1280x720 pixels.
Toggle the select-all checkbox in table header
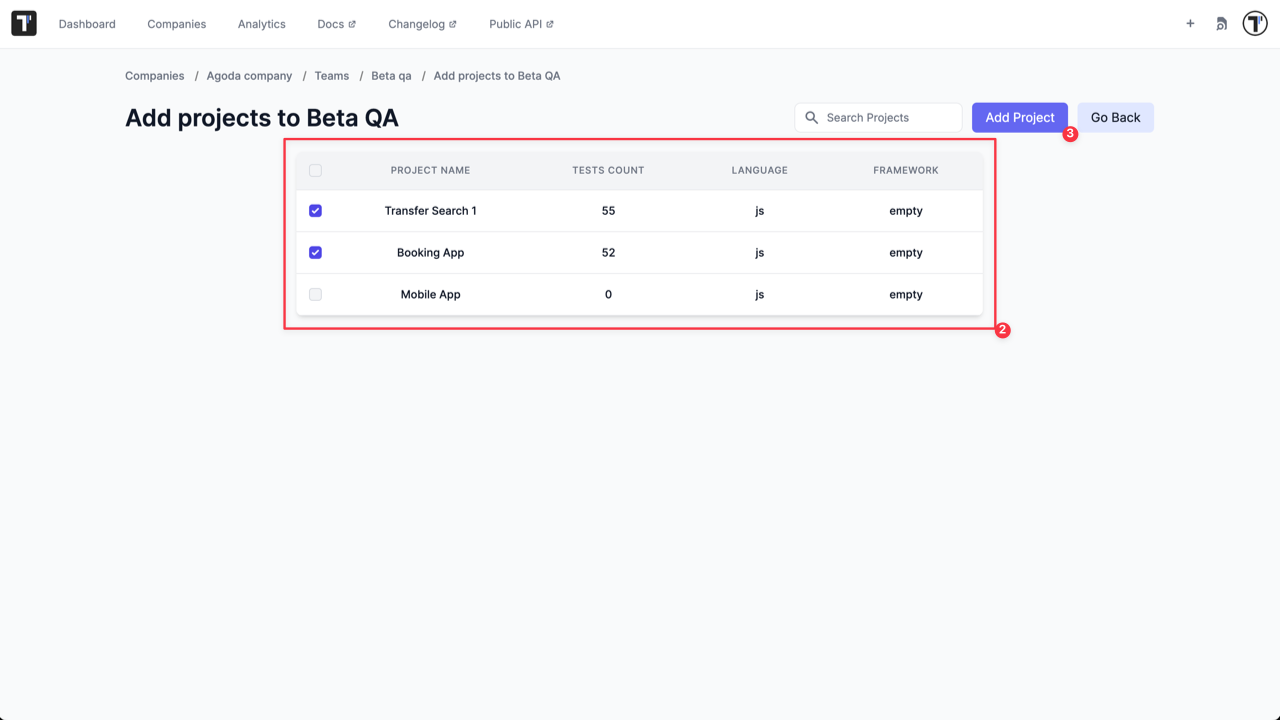(315, 170)
